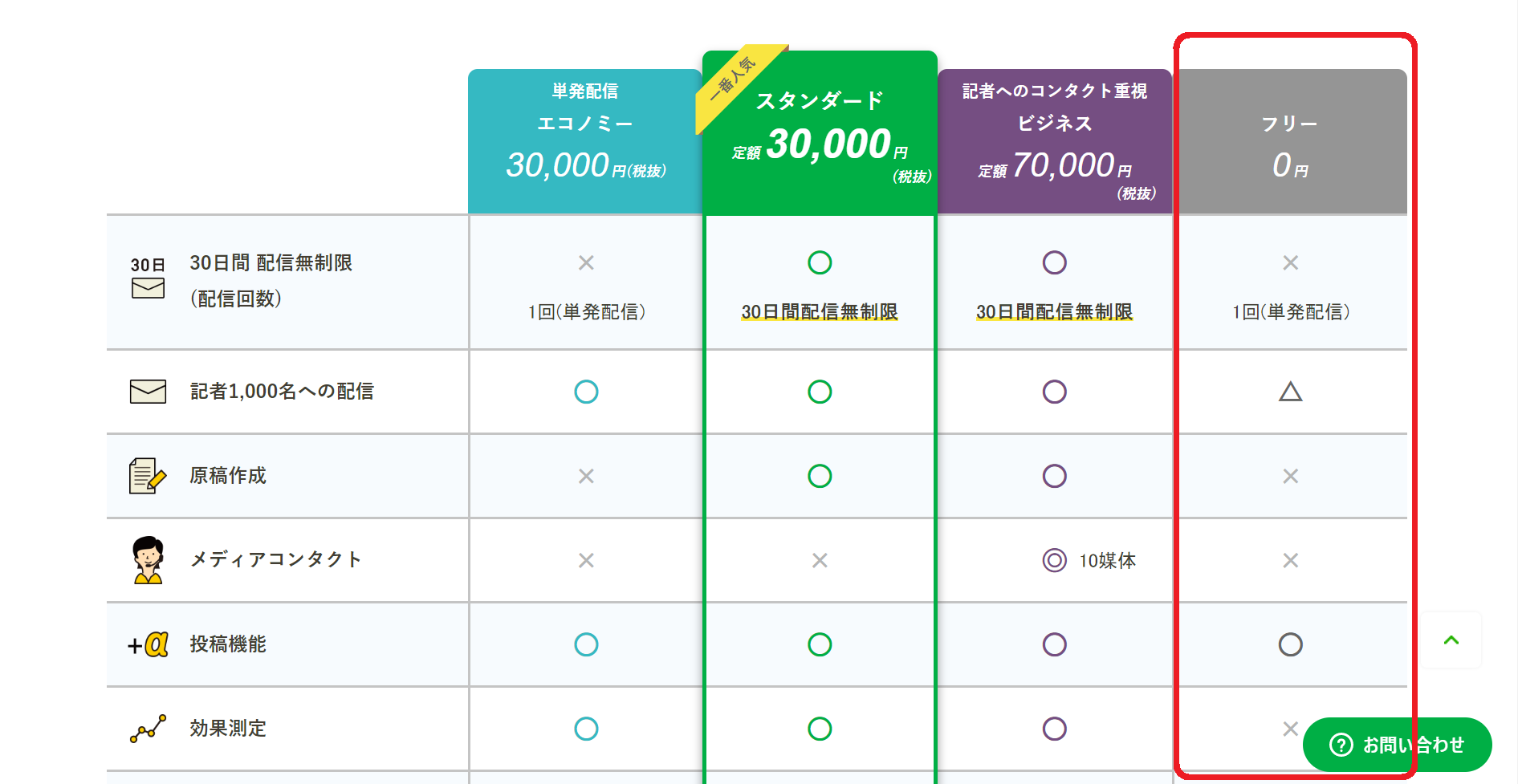Click the × mark for フリー 効果測定
The width and height of the screenshot is (1518, 784).
(1291, 729)
